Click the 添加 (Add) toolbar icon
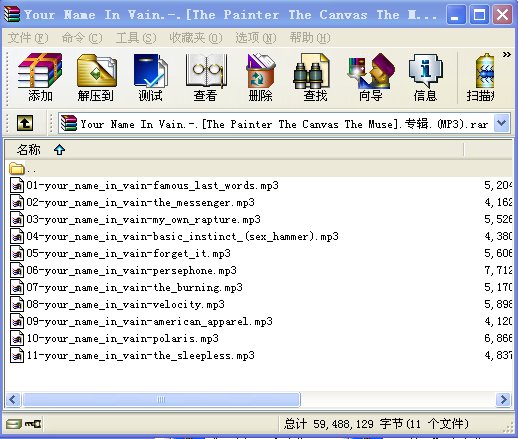The width and height of the screenshot is (518, 439). [x=40, y=77]
